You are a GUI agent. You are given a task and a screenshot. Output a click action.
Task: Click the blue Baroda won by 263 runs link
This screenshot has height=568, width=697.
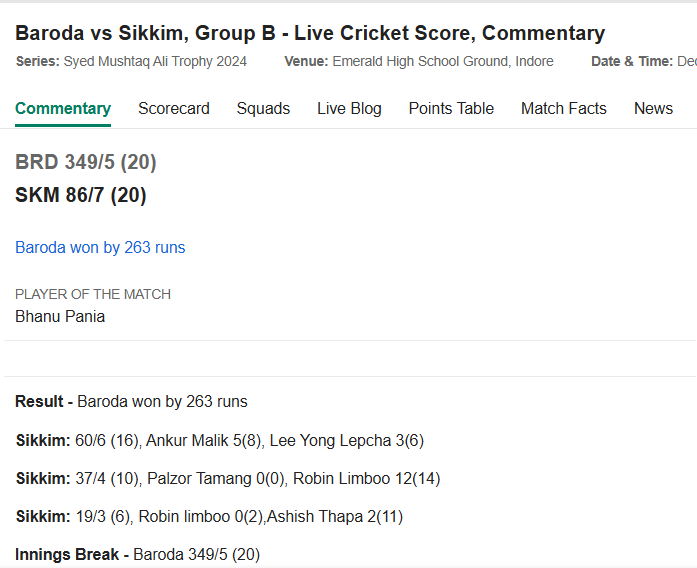pyautogui.click(x=100, y=248)
